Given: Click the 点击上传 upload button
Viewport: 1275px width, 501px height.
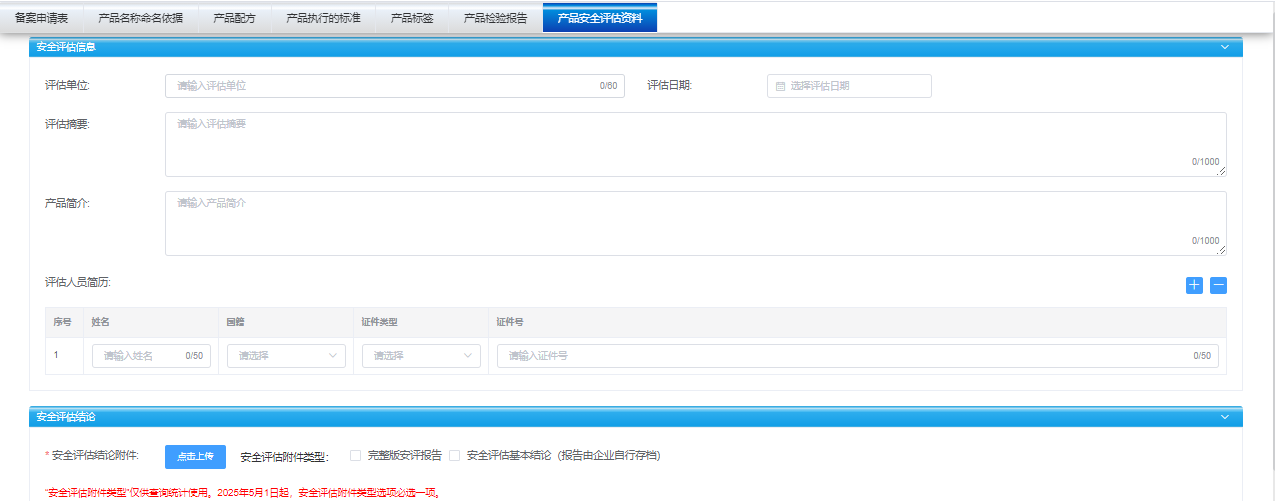Looking at the screenshot, I should (x=195, y=457).
